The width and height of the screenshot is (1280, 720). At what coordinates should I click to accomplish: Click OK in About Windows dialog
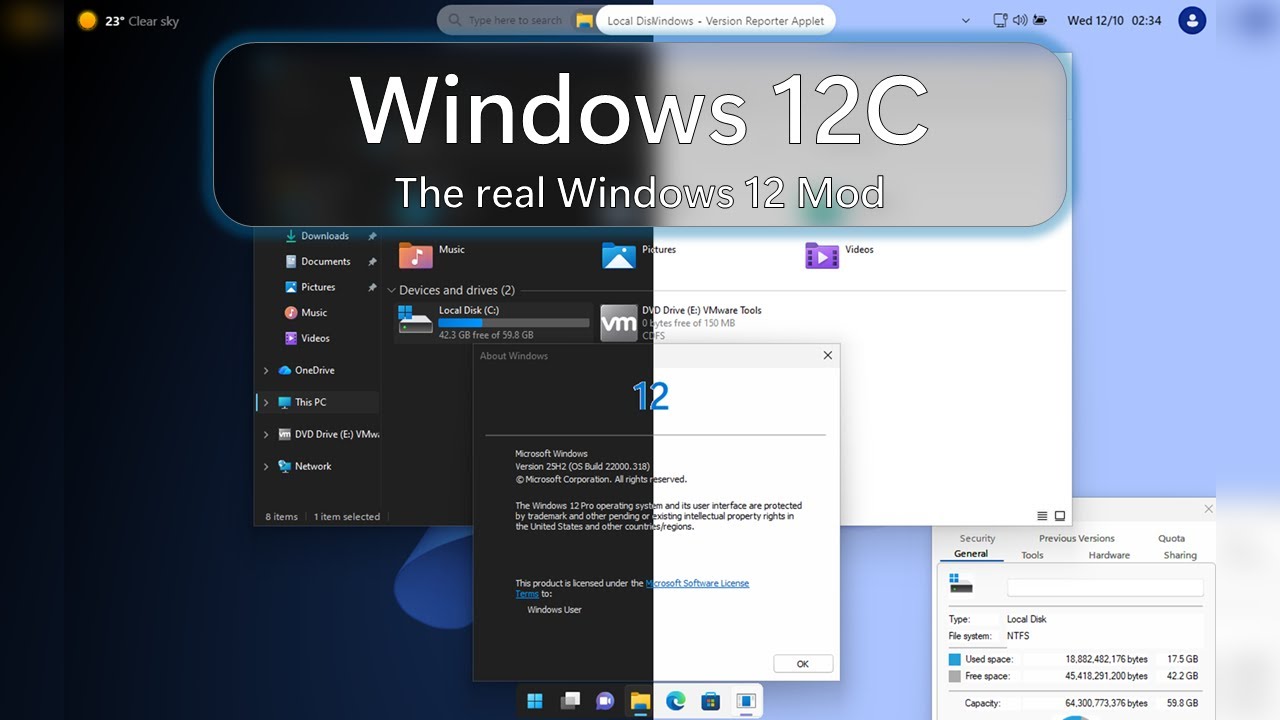tap(803, 663)
